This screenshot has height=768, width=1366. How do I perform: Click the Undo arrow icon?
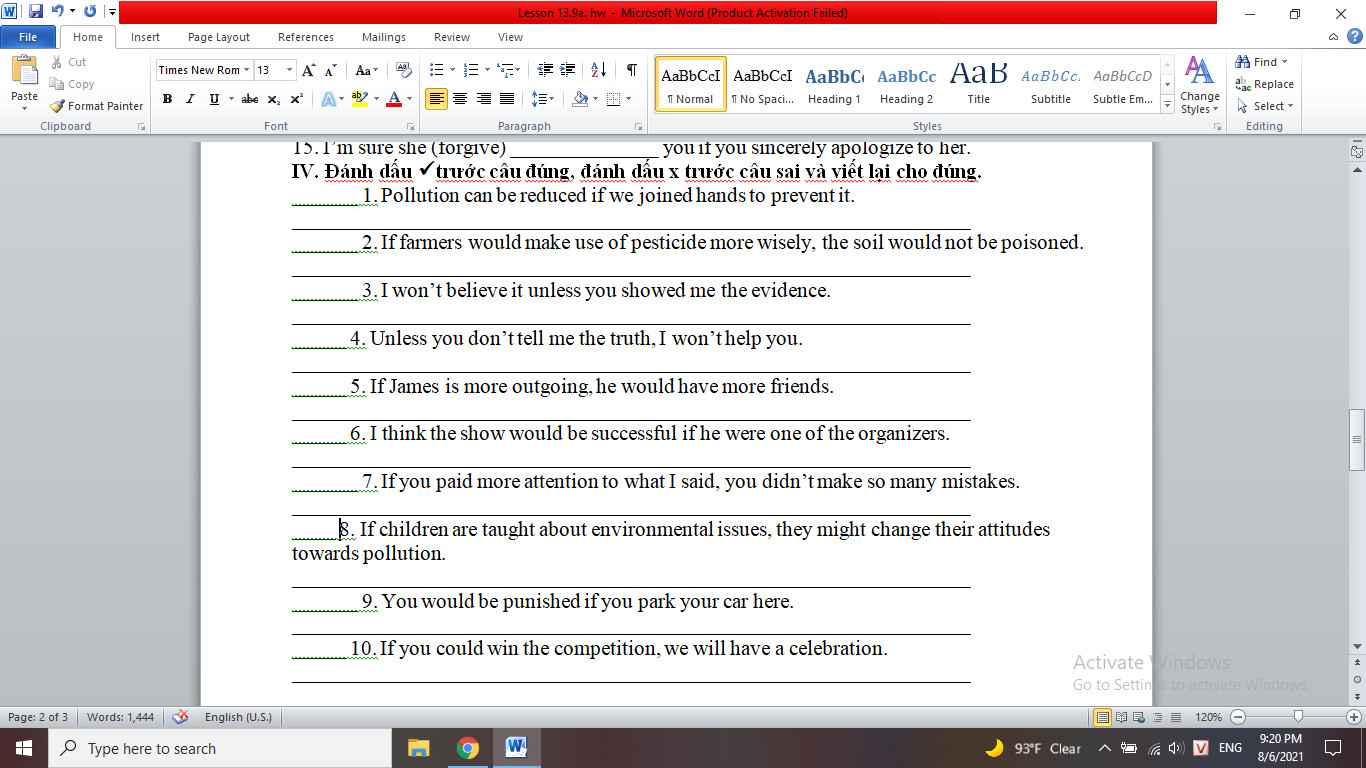pos(58,12)
